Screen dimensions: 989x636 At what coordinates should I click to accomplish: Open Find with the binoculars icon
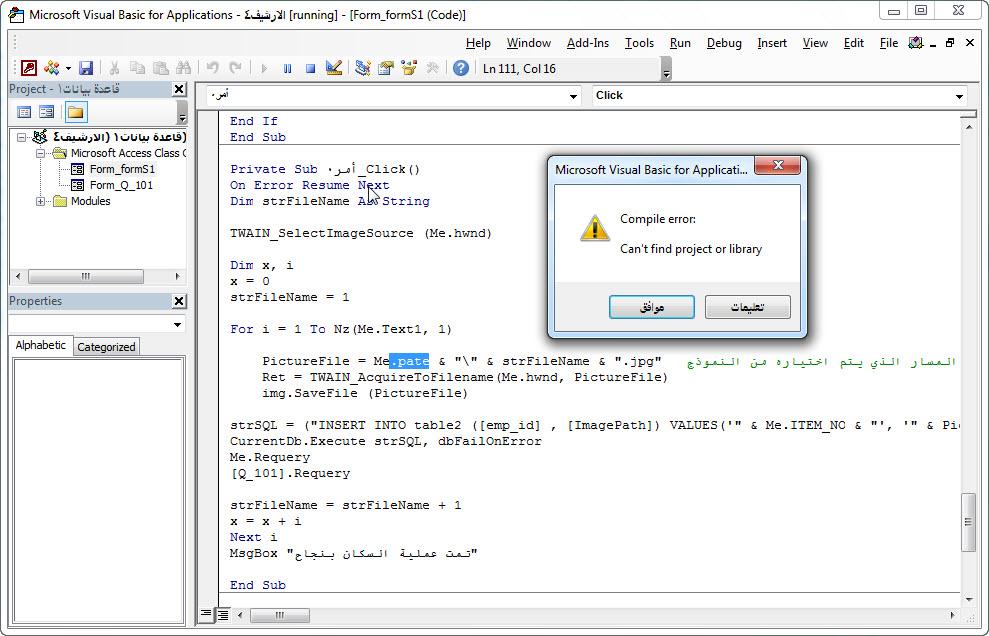point(184,68)
